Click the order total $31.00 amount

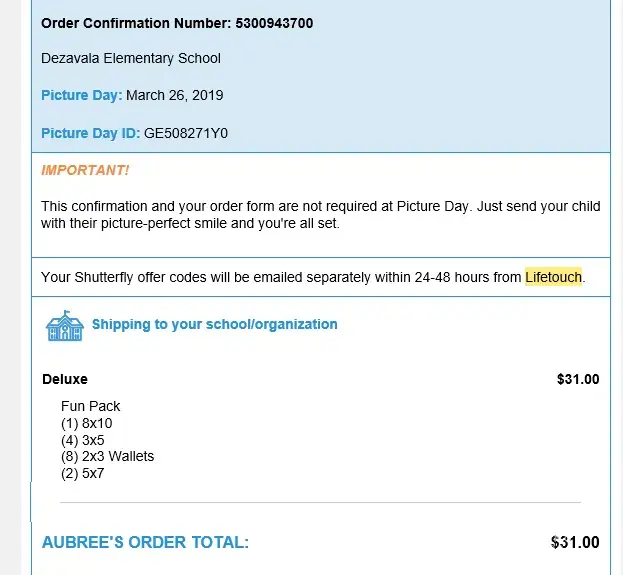tap(575, 543)
